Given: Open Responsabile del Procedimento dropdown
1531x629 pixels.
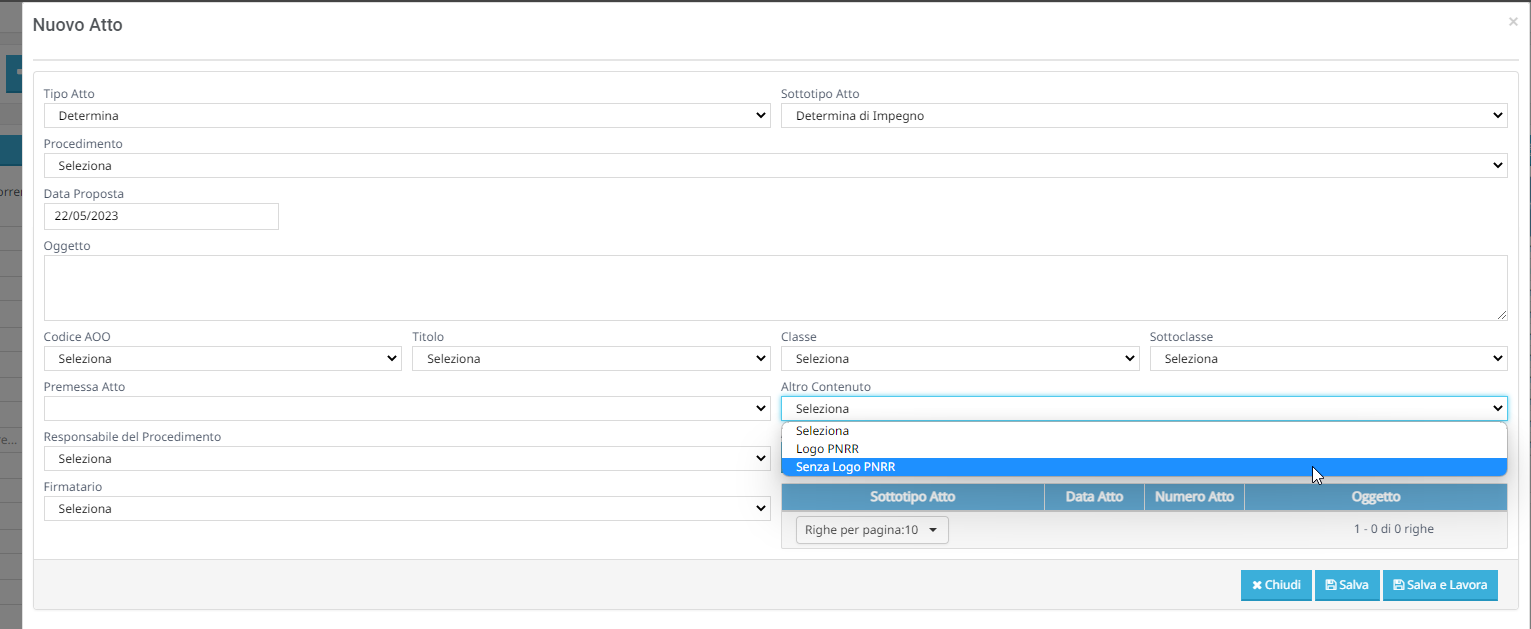Looking at the screenshot, I should [406, 459].
